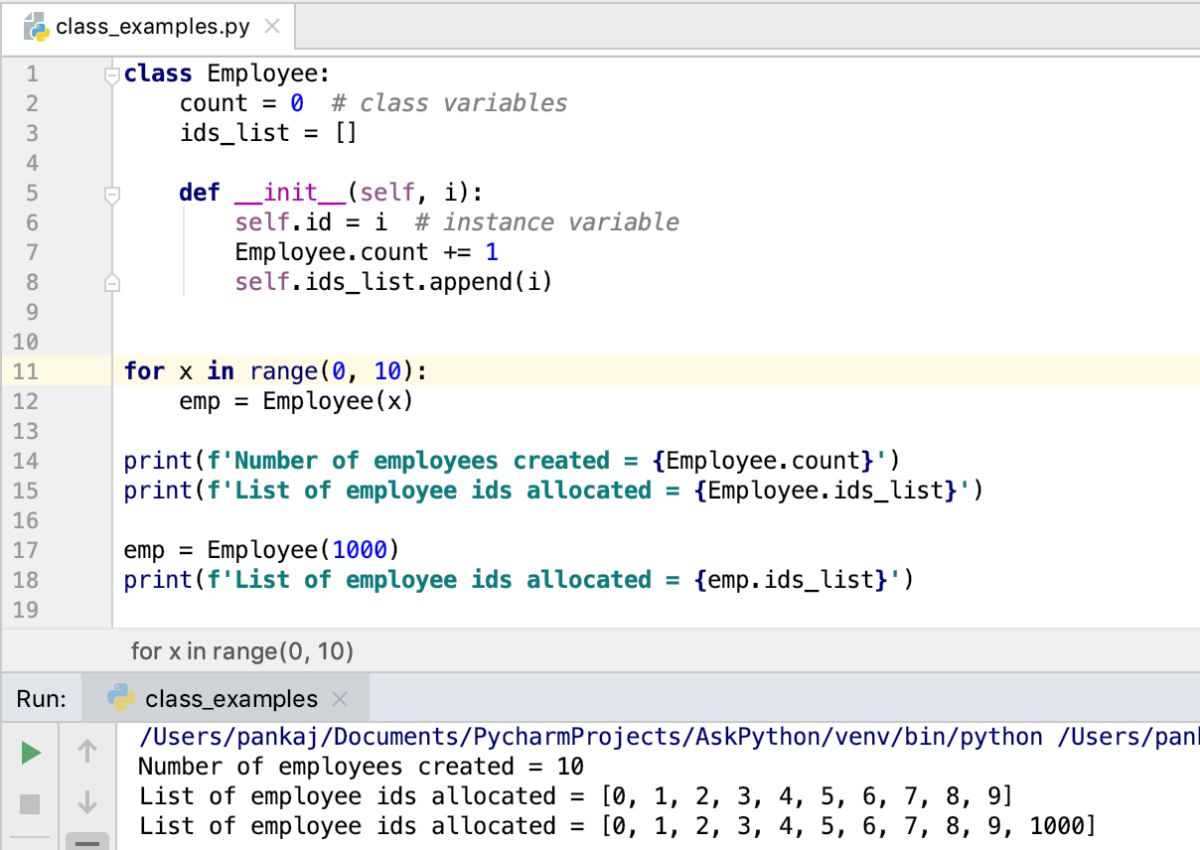Collapse the Employee class fold marker
This screenshot has height=850, width=1200.
112,71
